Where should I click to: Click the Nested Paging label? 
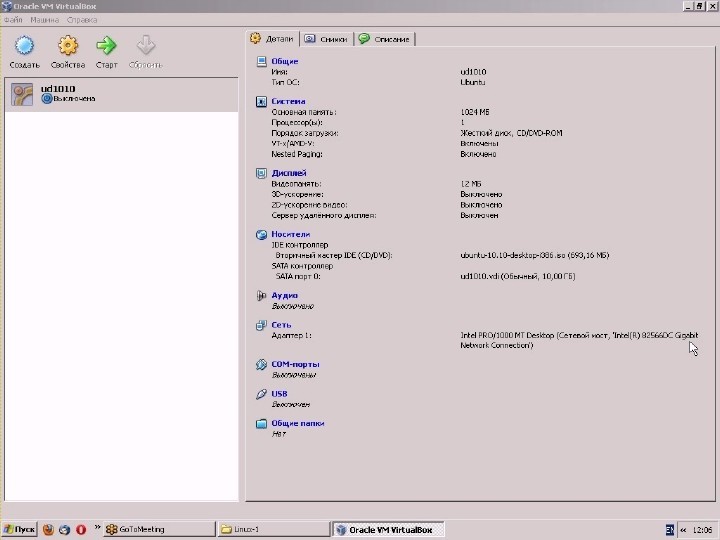click(297, 154)
